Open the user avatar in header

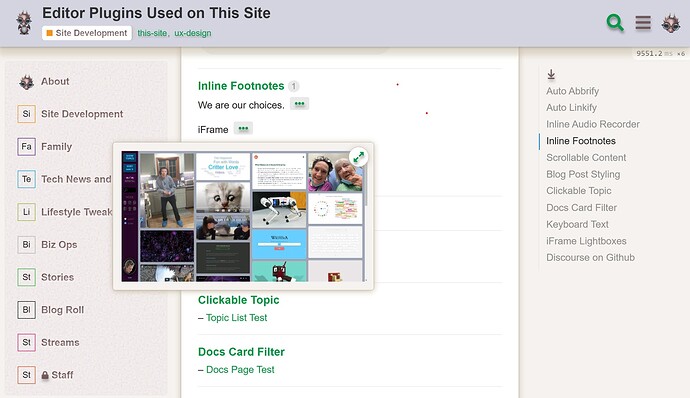(x=671, y=23)
